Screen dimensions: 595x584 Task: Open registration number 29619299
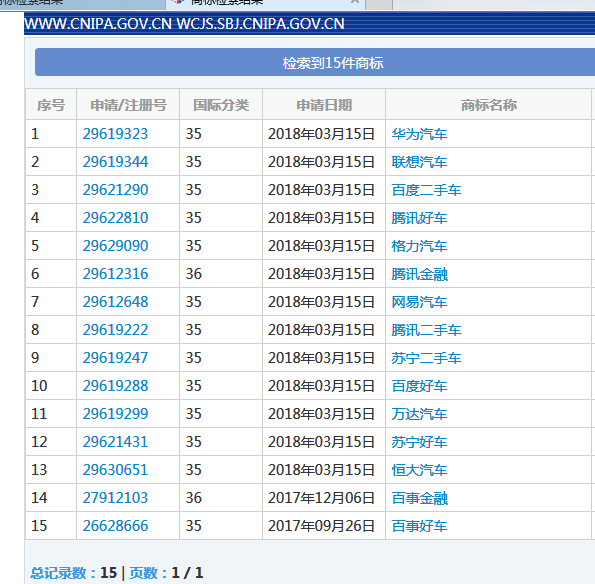(115, 414)
